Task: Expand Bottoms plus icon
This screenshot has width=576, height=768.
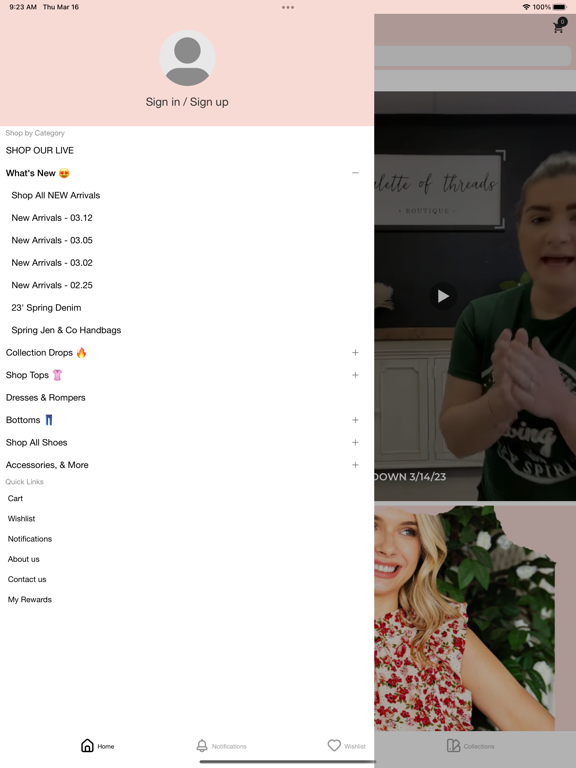Action: pos(355,420)
